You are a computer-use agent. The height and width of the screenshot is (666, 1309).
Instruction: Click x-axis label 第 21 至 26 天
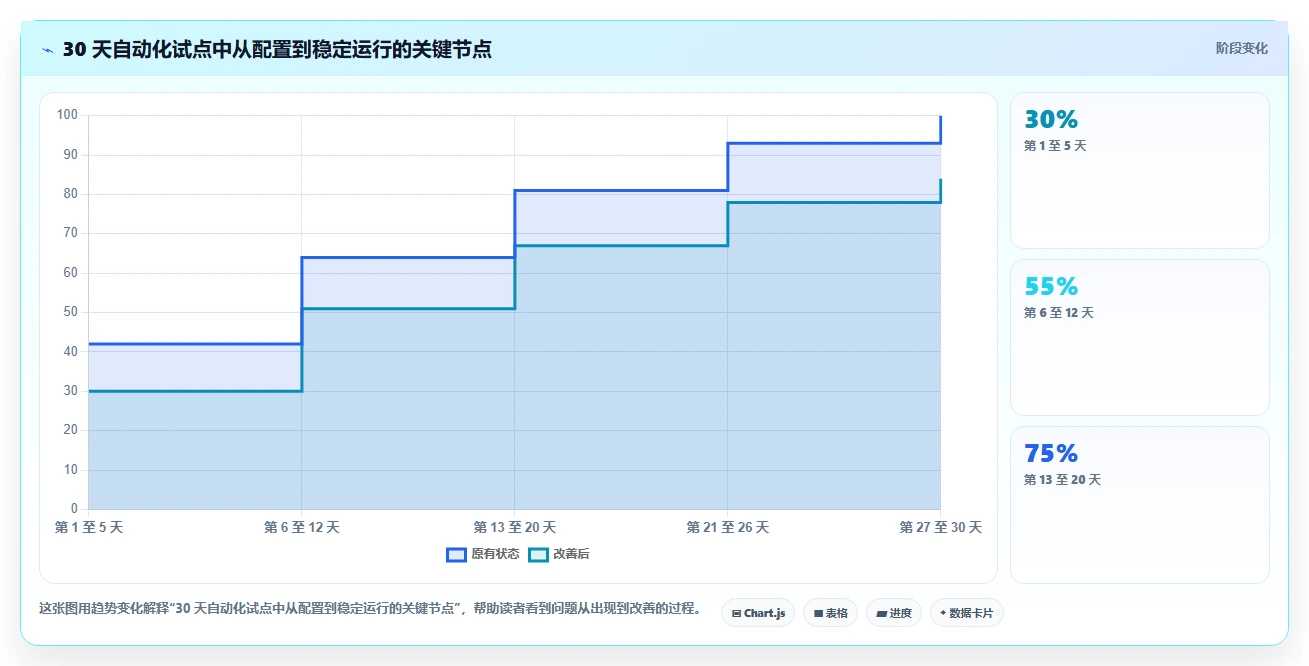pos(727,527)
